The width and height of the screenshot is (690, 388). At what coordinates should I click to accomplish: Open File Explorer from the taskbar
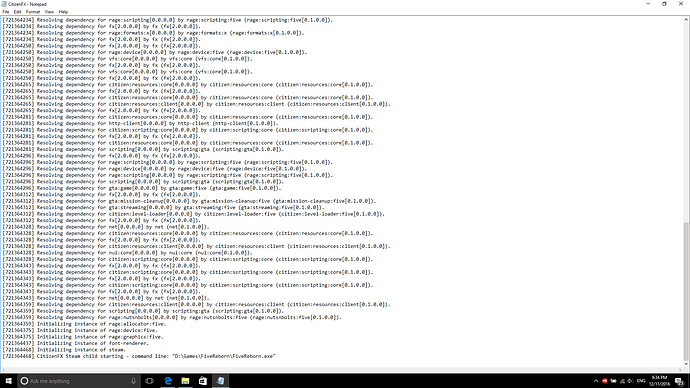click(x=185, y=381)
